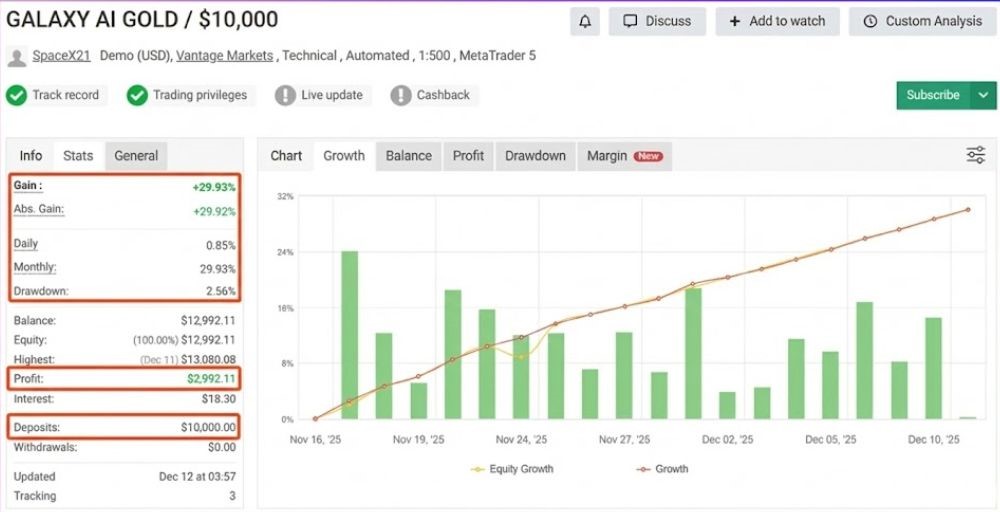Screen dimensions: 1000x512
Task: Toggle Growth legend series visibility
Action: point(662,469)
